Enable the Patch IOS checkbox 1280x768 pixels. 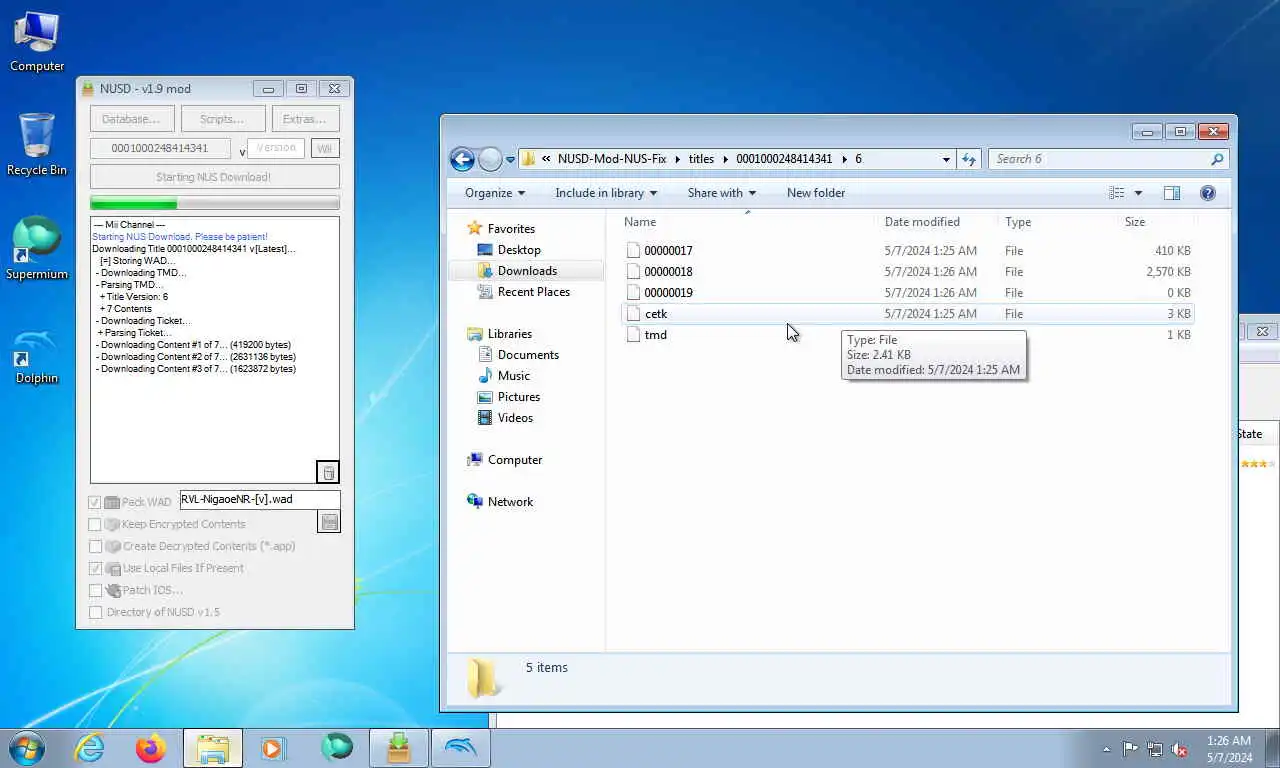(96, 590)
